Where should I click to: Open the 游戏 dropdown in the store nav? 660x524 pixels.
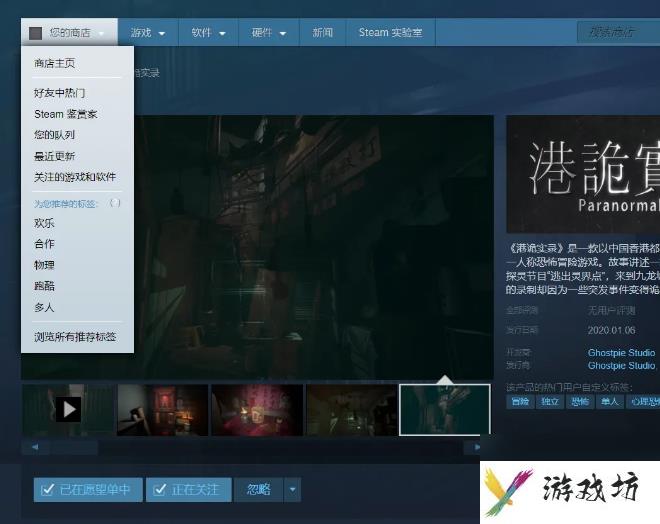point(148,32)
